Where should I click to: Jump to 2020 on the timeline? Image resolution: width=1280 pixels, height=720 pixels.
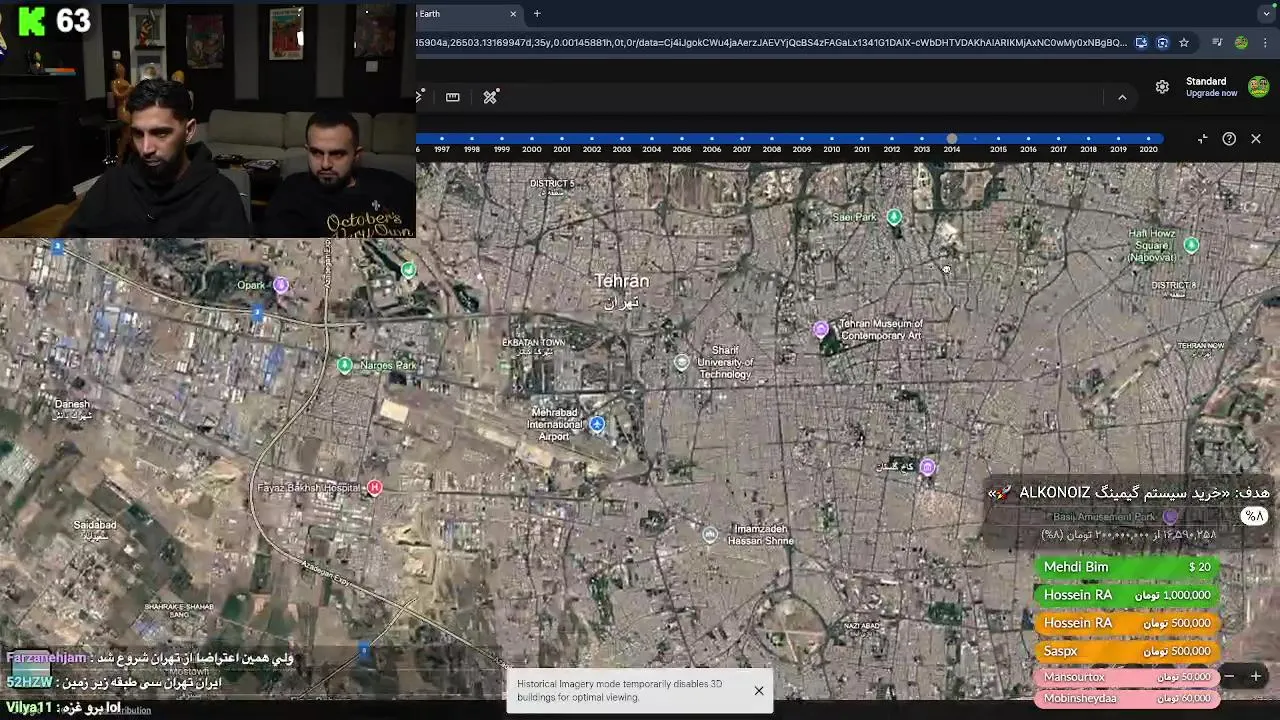(1148, 149)
